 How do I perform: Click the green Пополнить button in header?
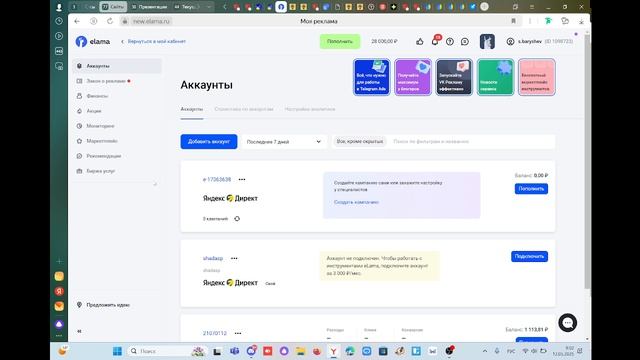(340, 41)
